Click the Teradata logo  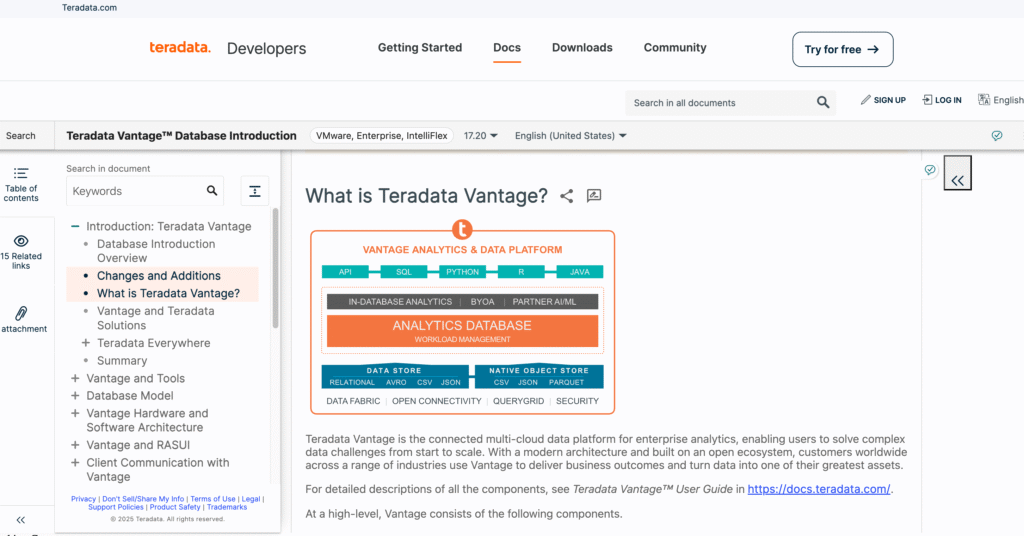[180, 48]
